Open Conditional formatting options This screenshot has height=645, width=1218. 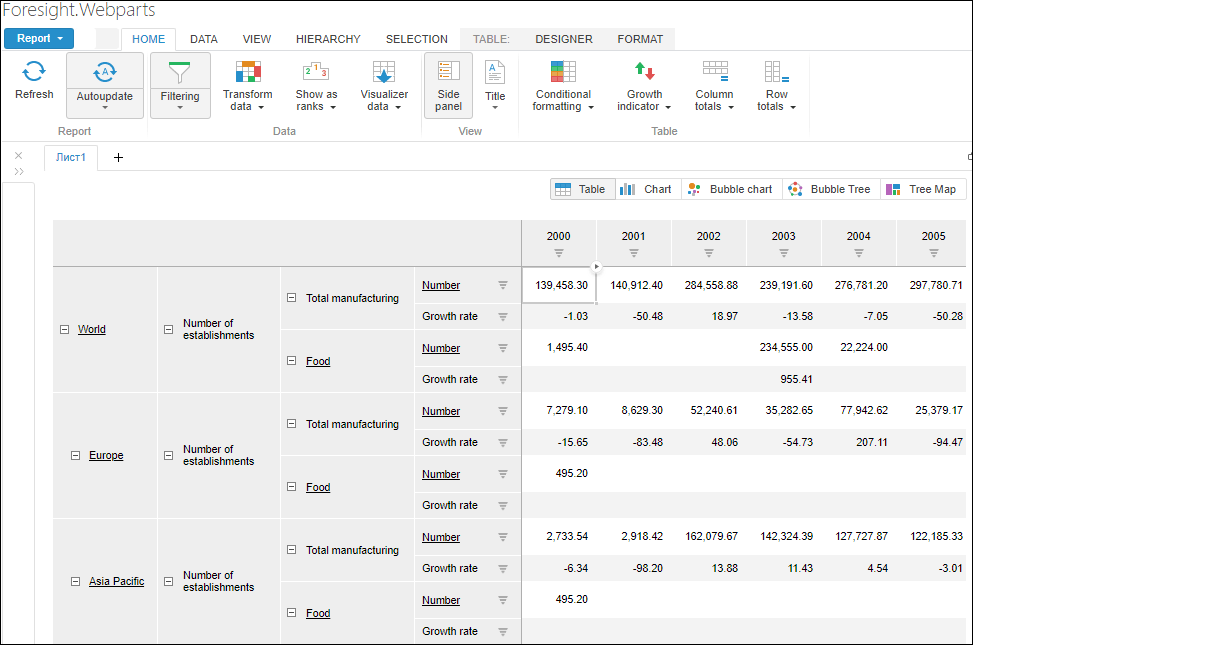click(562, 85)
